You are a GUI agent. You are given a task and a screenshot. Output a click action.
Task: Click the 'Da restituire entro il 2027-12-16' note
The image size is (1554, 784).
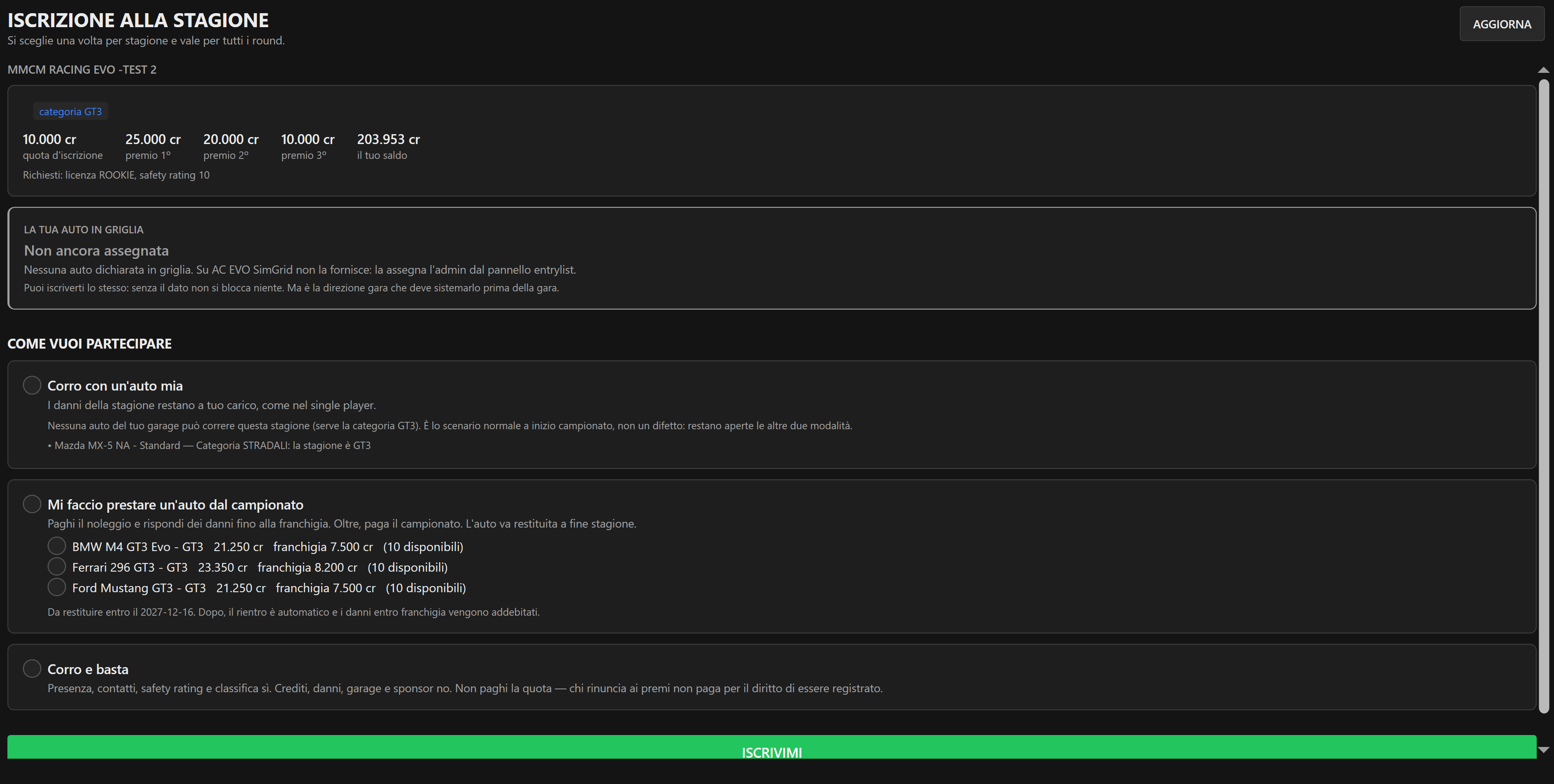294,612
